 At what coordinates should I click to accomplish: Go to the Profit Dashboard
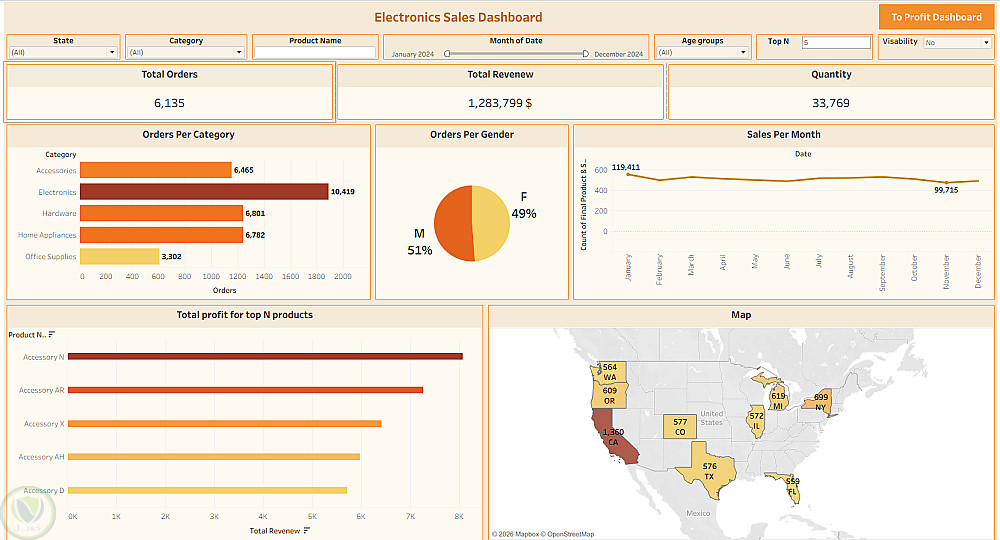click(x=936, y=17)
